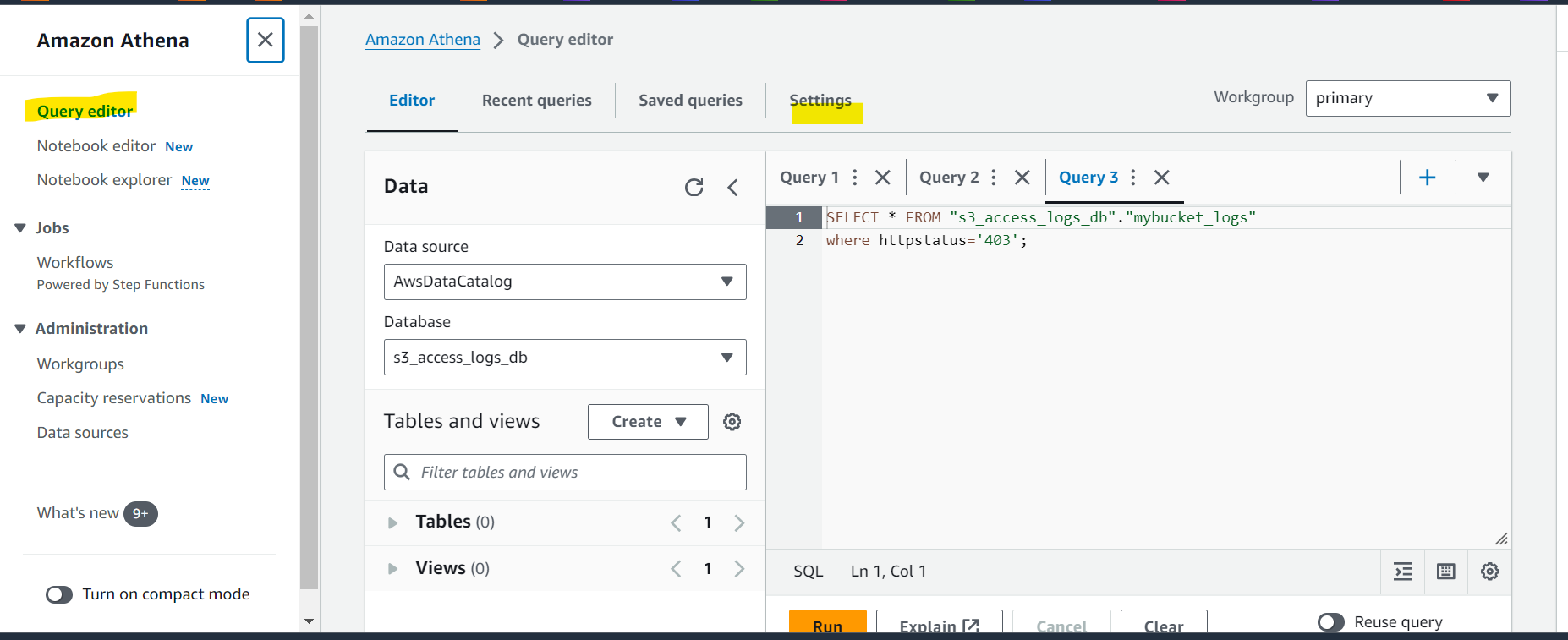Select the Query 1 tab
The image size is (1568, 640).
[809, 178]
